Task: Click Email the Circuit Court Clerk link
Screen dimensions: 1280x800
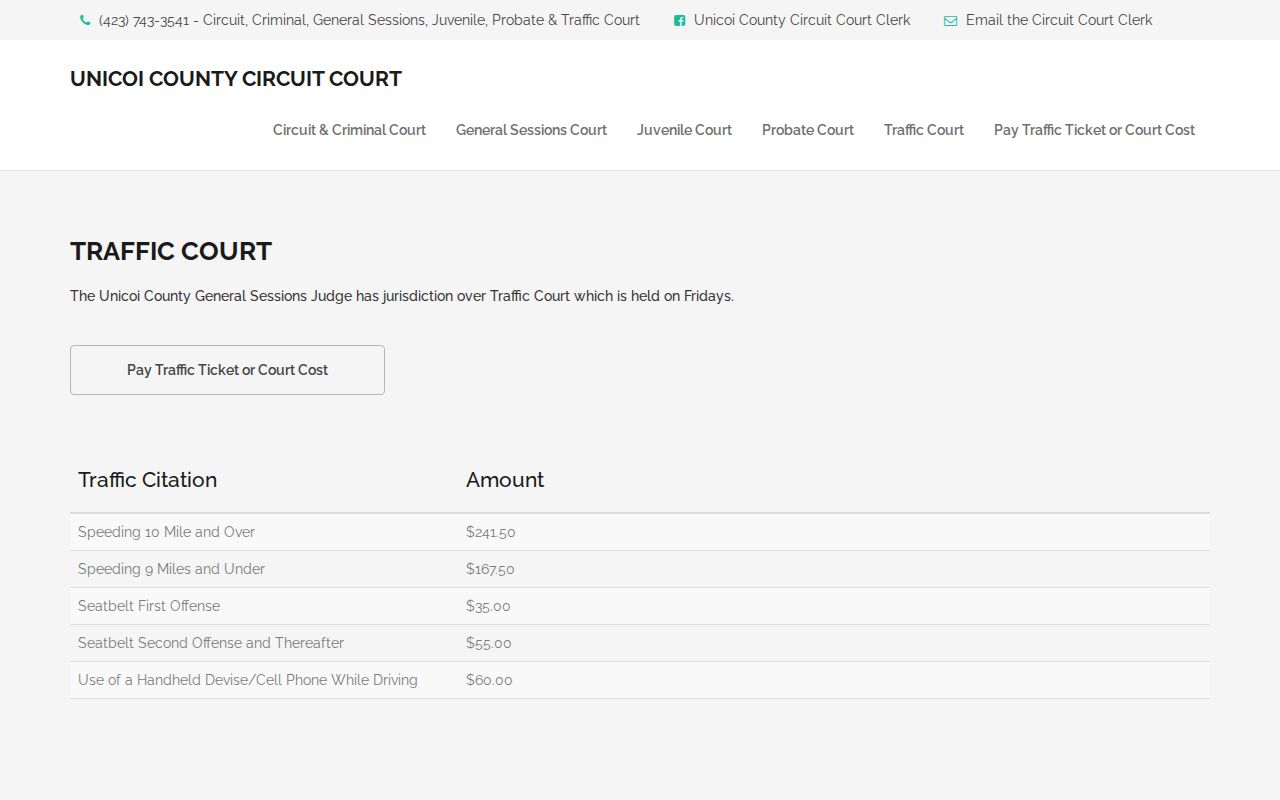Action: click(1059, 20)
